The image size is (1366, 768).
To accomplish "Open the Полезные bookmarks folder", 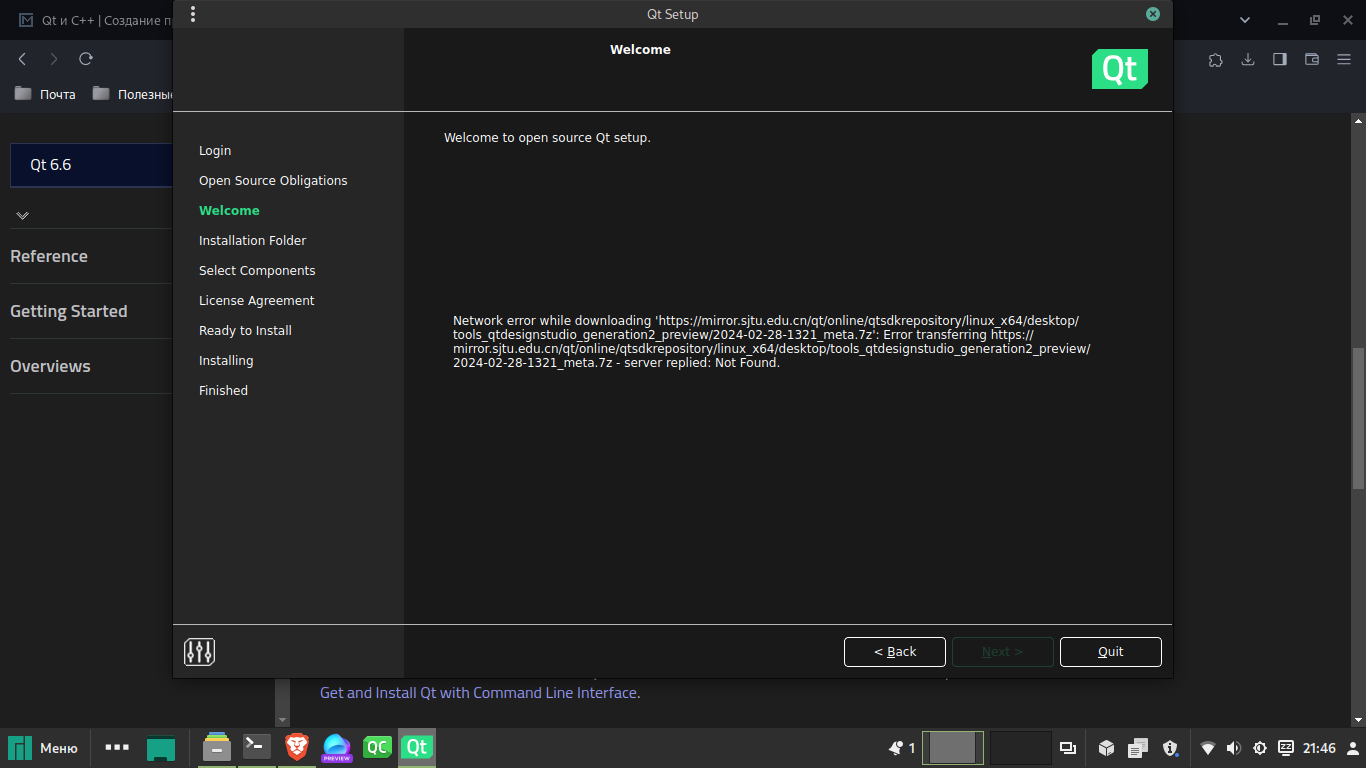I will point(132,94).
